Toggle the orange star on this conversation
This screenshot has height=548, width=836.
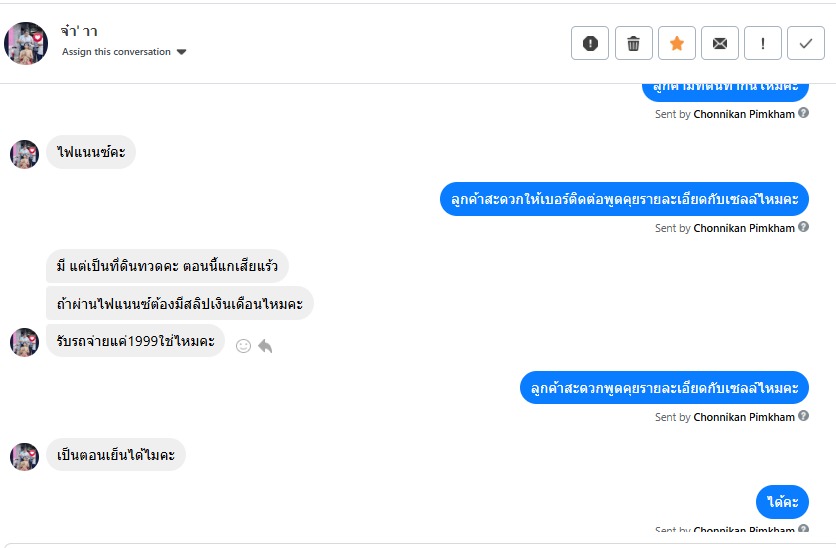coord(676,43)
